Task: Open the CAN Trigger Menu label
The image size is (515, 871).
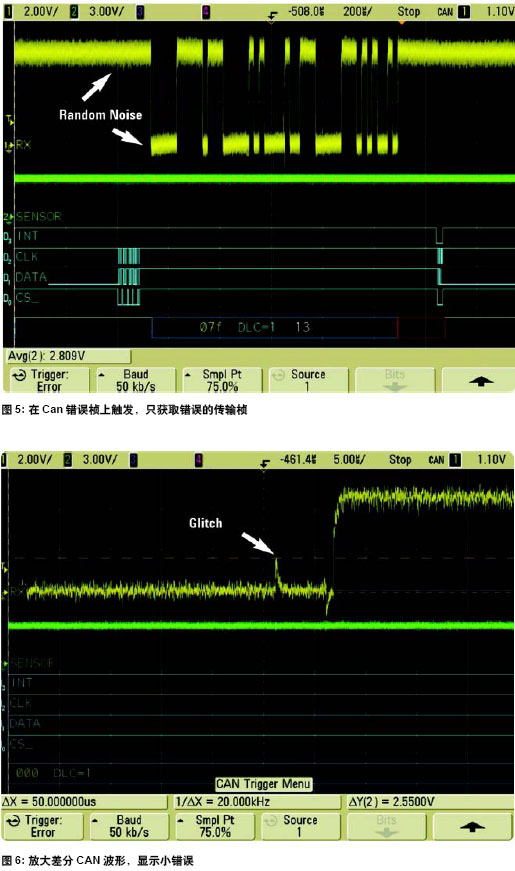Action: [x=263, y=784]
